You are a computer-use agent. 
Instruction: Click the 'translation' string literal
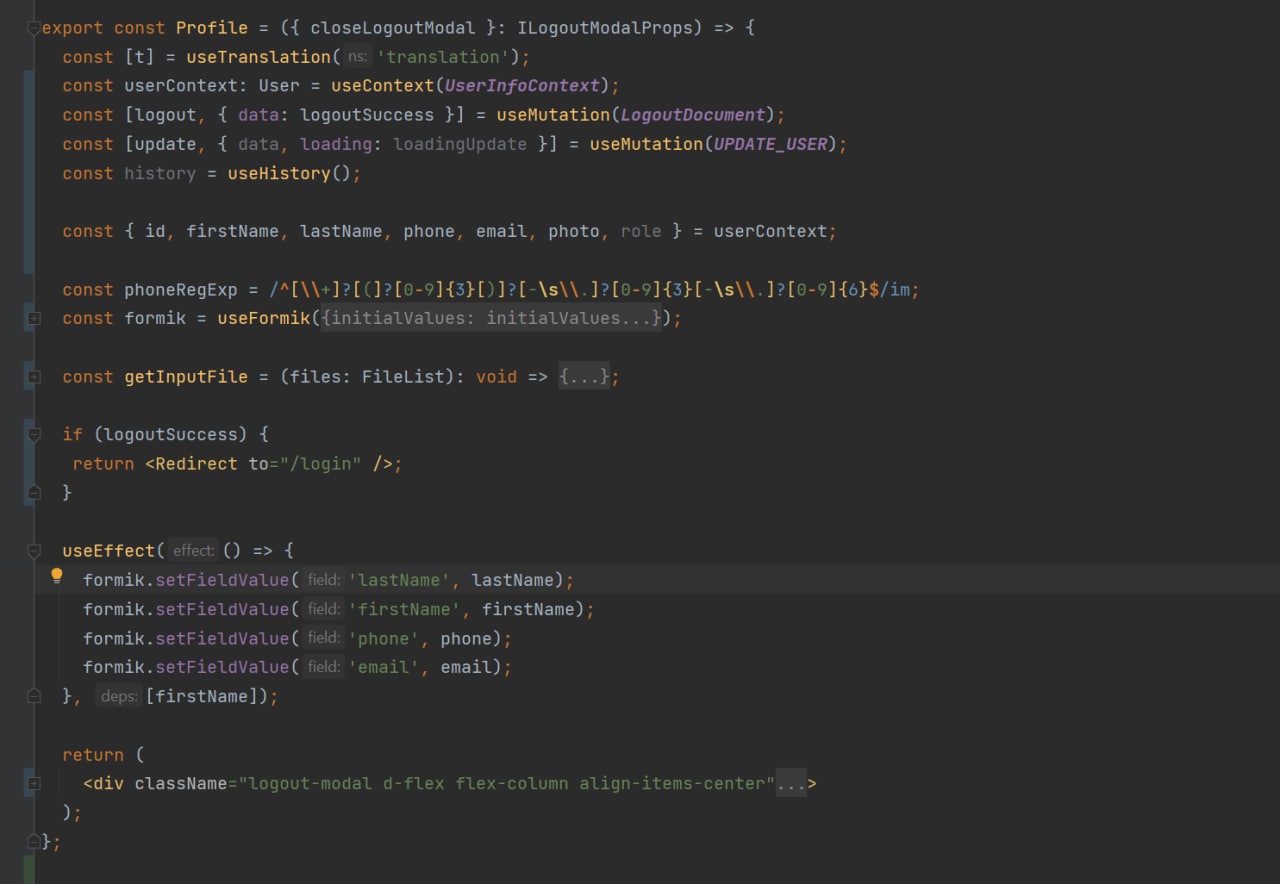pyautogui.click(x=443, y=57)
